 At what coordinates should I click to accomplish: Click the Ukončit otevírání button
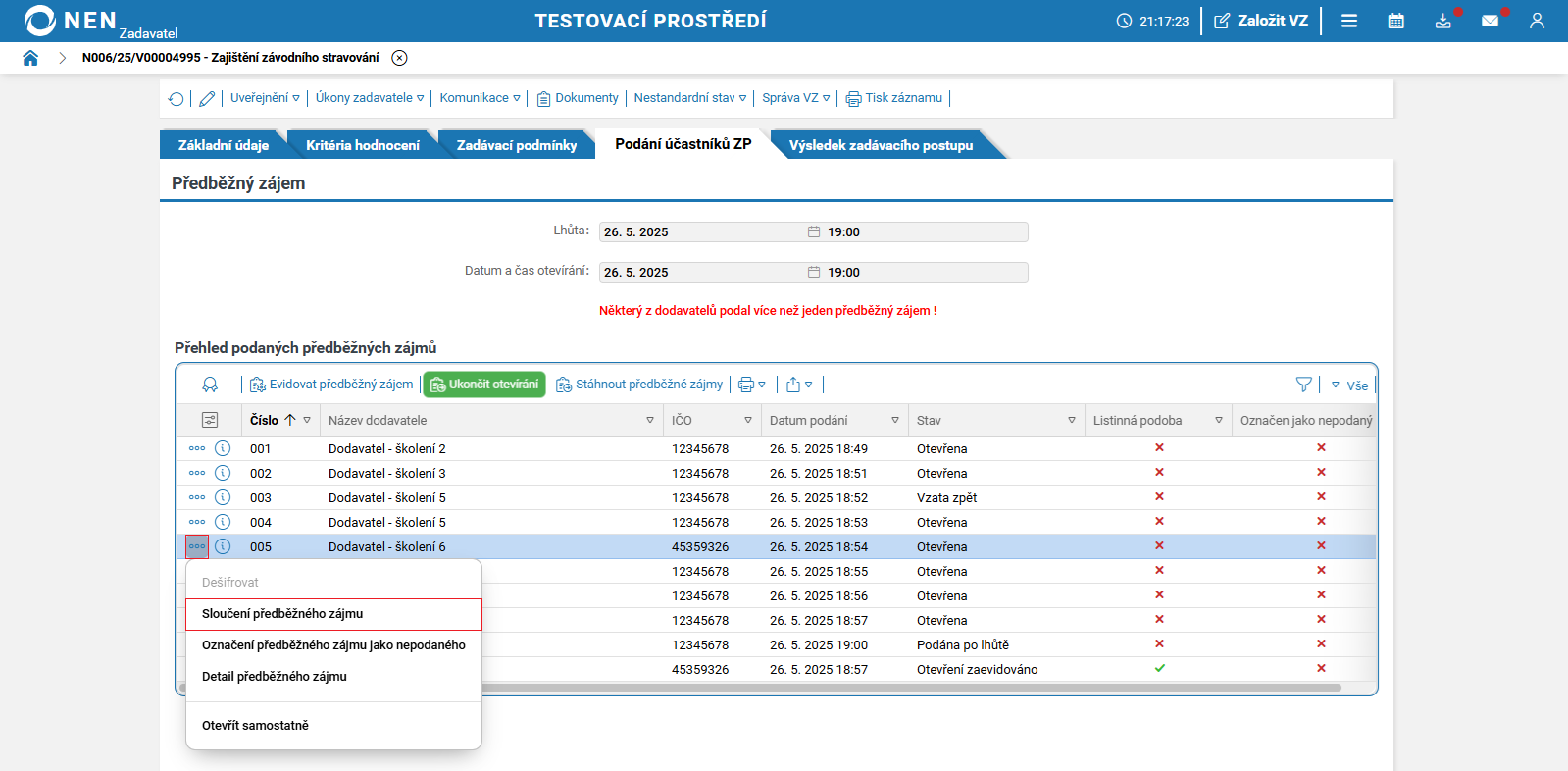pyautogui.click(x=484, y=385)
